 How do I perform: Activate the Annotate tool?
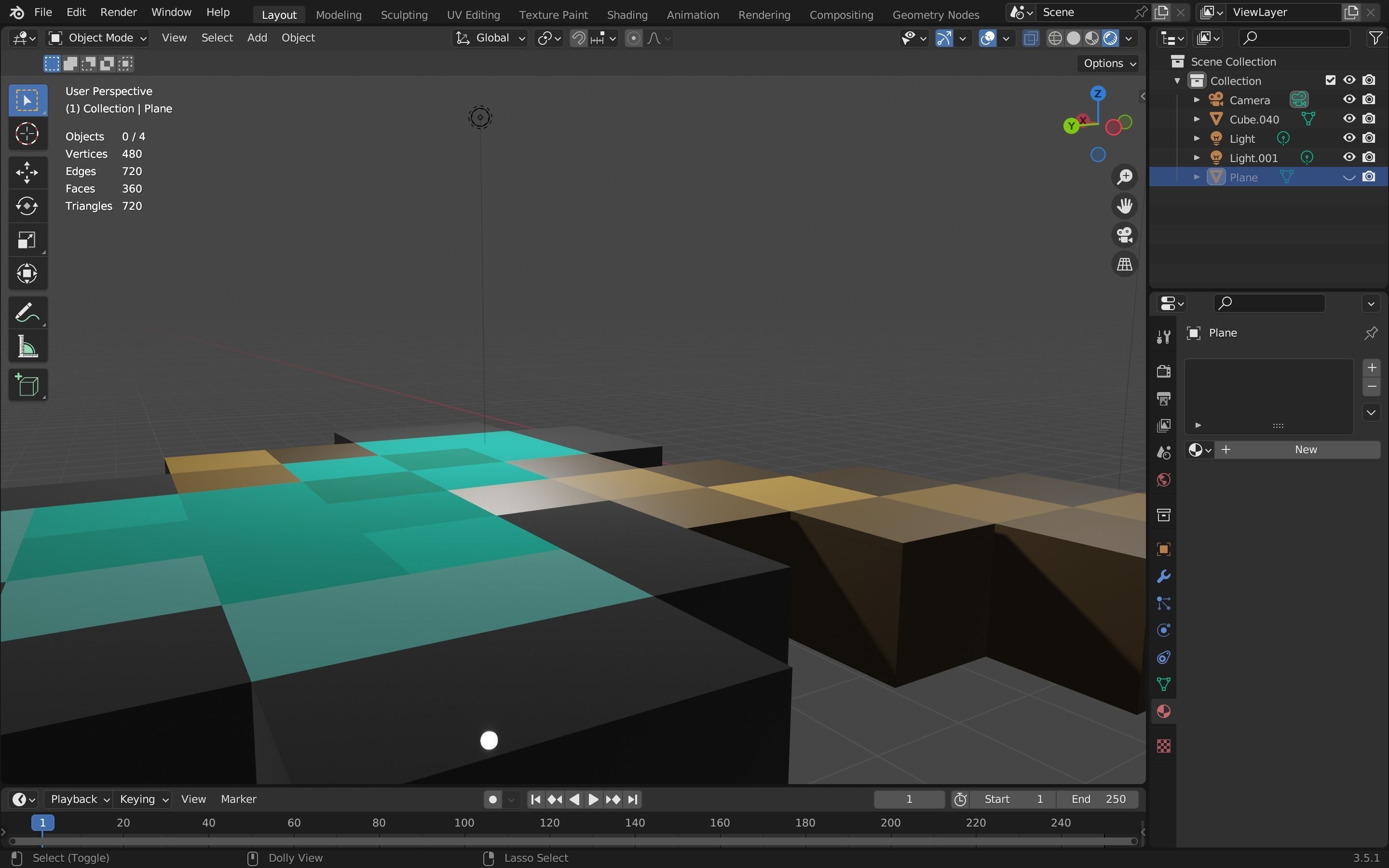click(x=27, y=313)
